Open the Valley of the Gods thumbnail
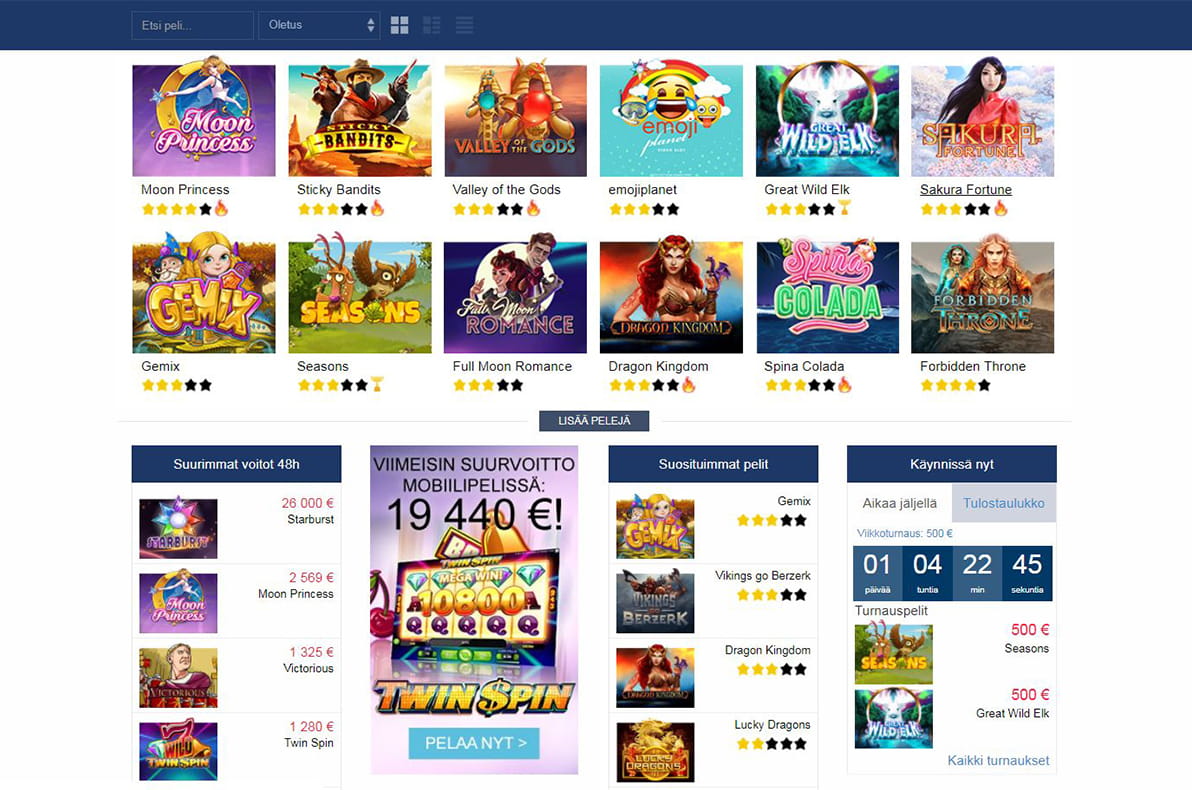The width and height of the screenshot is (1192, 790). pos(515,120)
